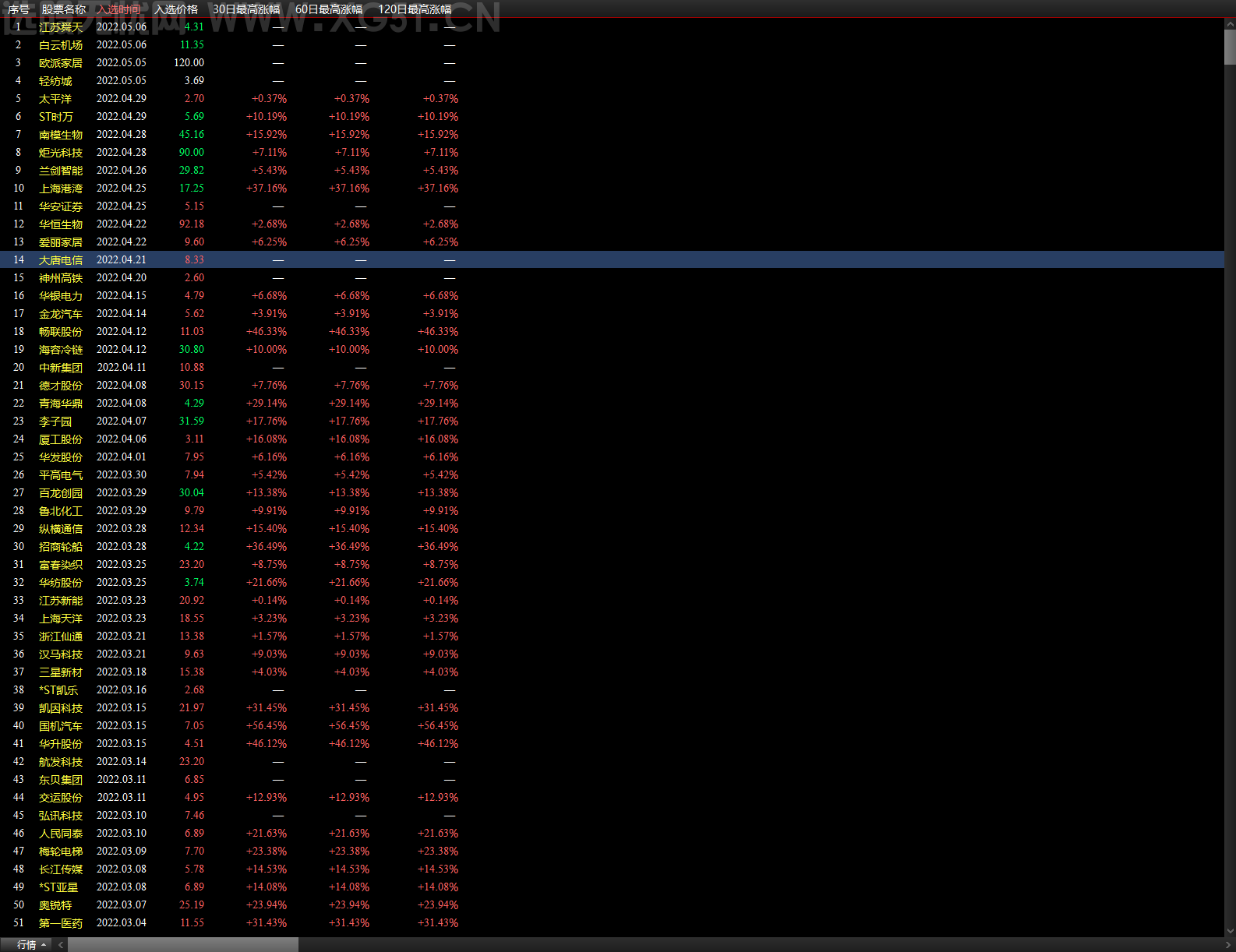This screenshot has height=952, width=1236.
Task: Select stock 海容冷链
Action: [61, 350]
